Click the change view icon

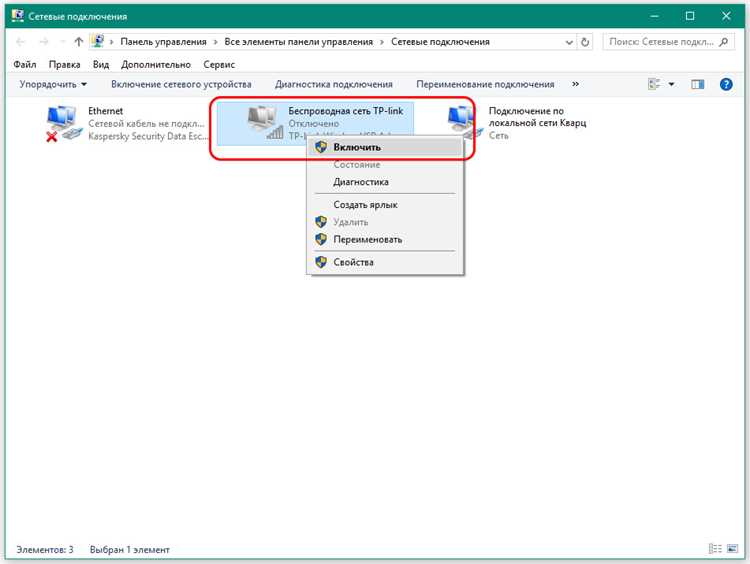pos(654,84)
